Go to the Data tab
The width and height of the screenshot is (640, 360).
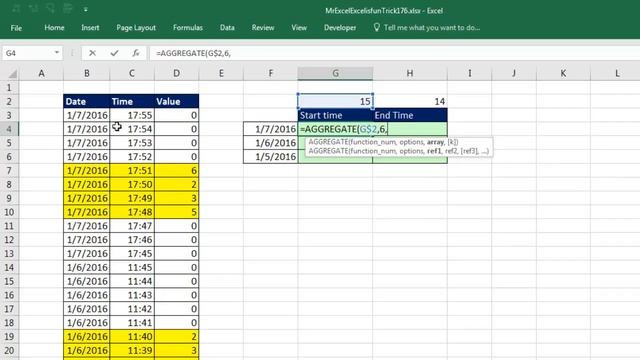(227, 28)
